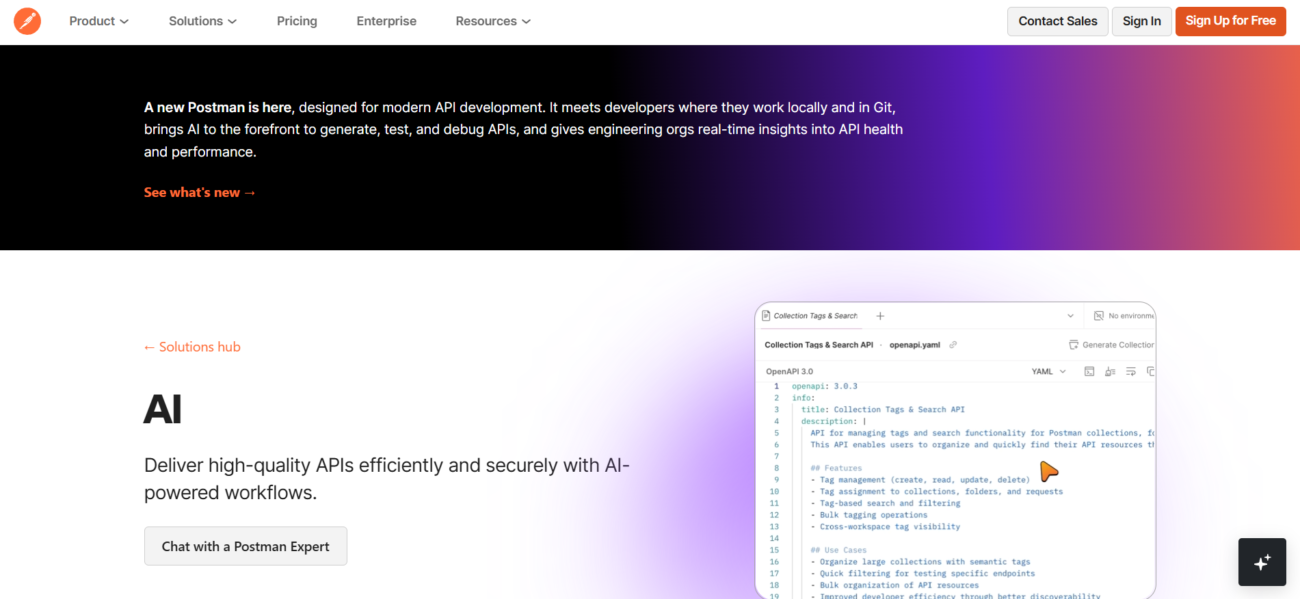Open the Resources dropdown menu
The width and height of the screenshot is (1300, 599).
[x=492, y=21]
